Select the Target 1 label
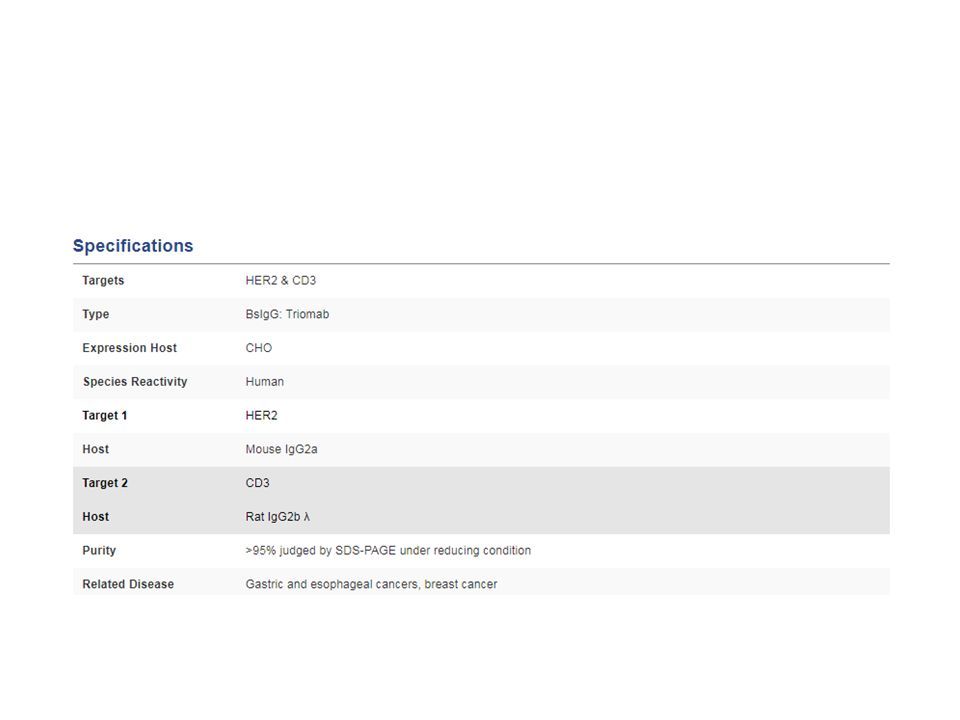 point(105,416)
